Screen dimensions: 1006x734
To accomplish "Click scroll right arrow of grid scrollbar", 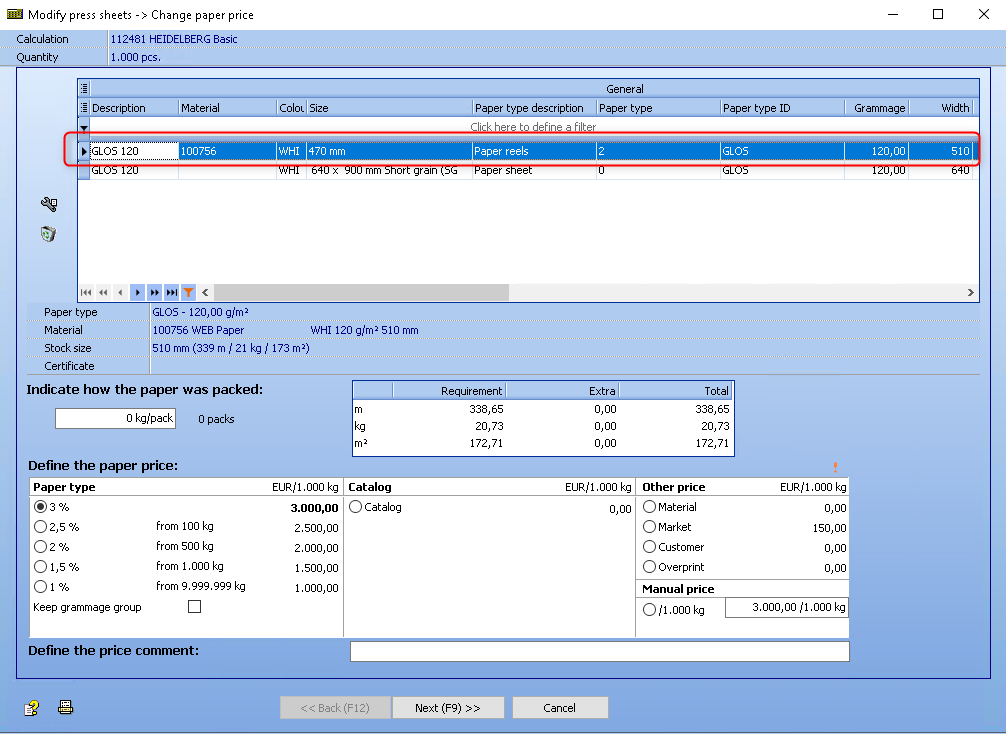I will [x=970, y=293].
